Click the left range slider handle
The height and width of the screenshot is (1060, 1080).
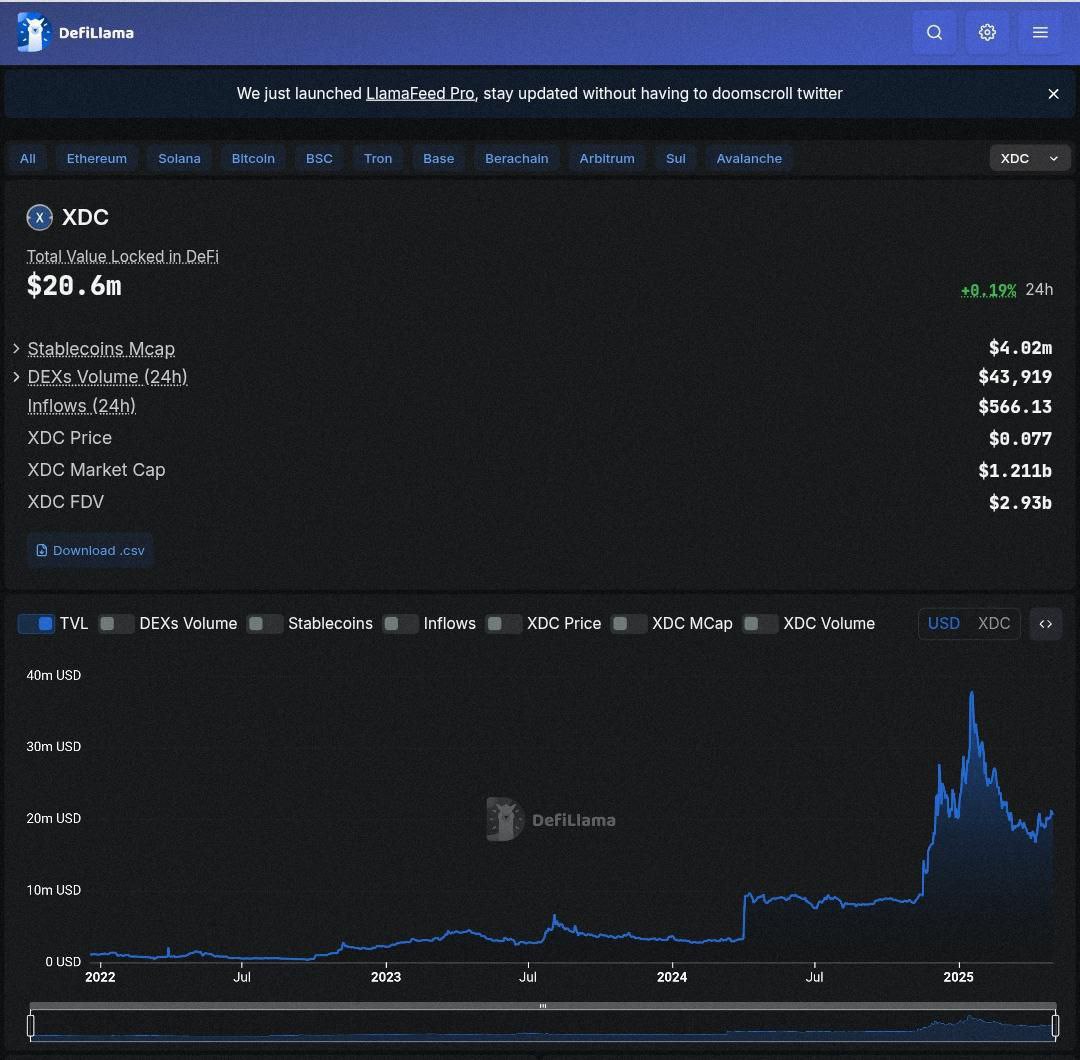30,1026
